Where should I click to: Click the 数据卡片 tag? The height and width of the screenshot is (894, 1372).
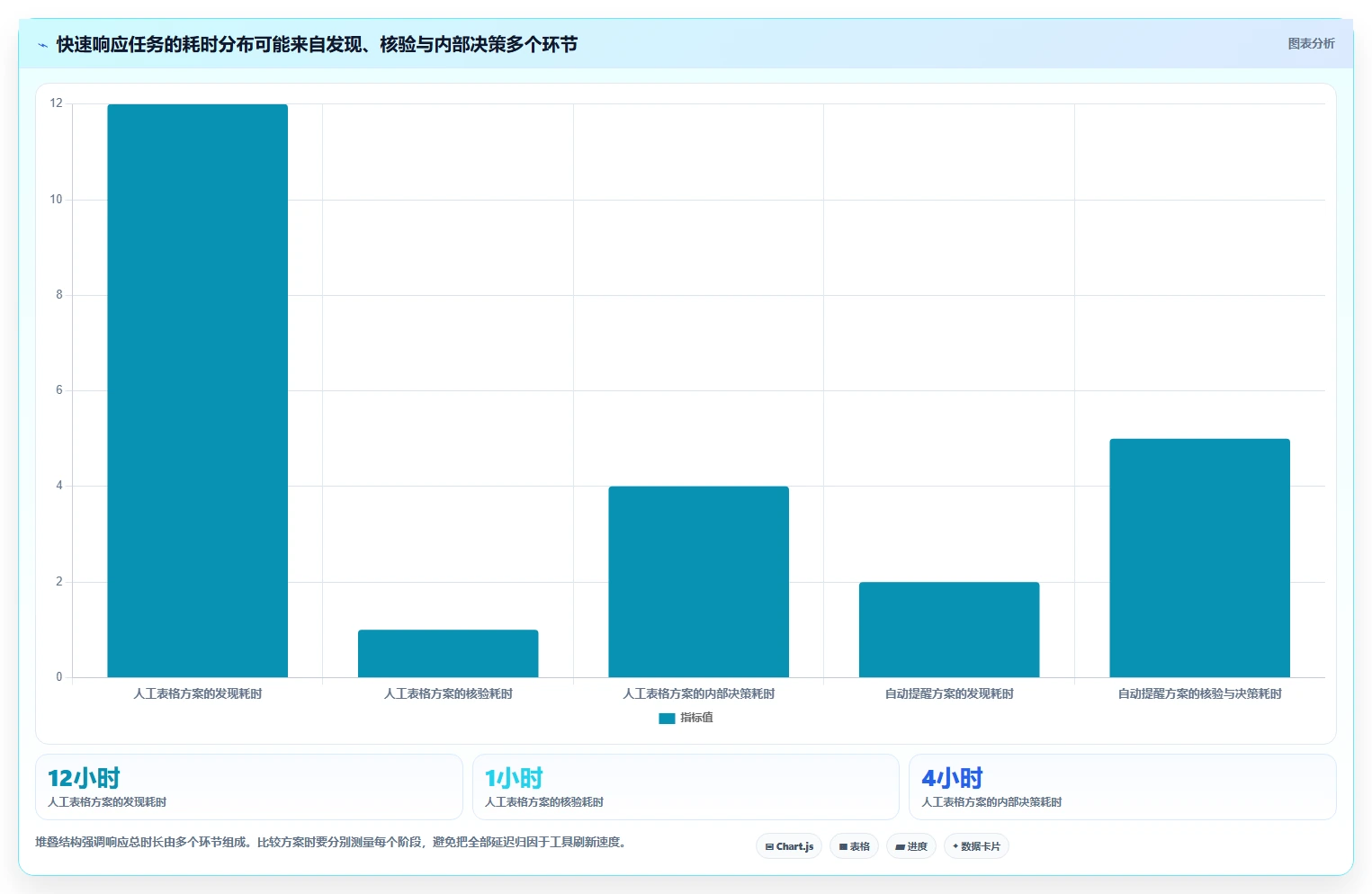(x=976, y=846)
